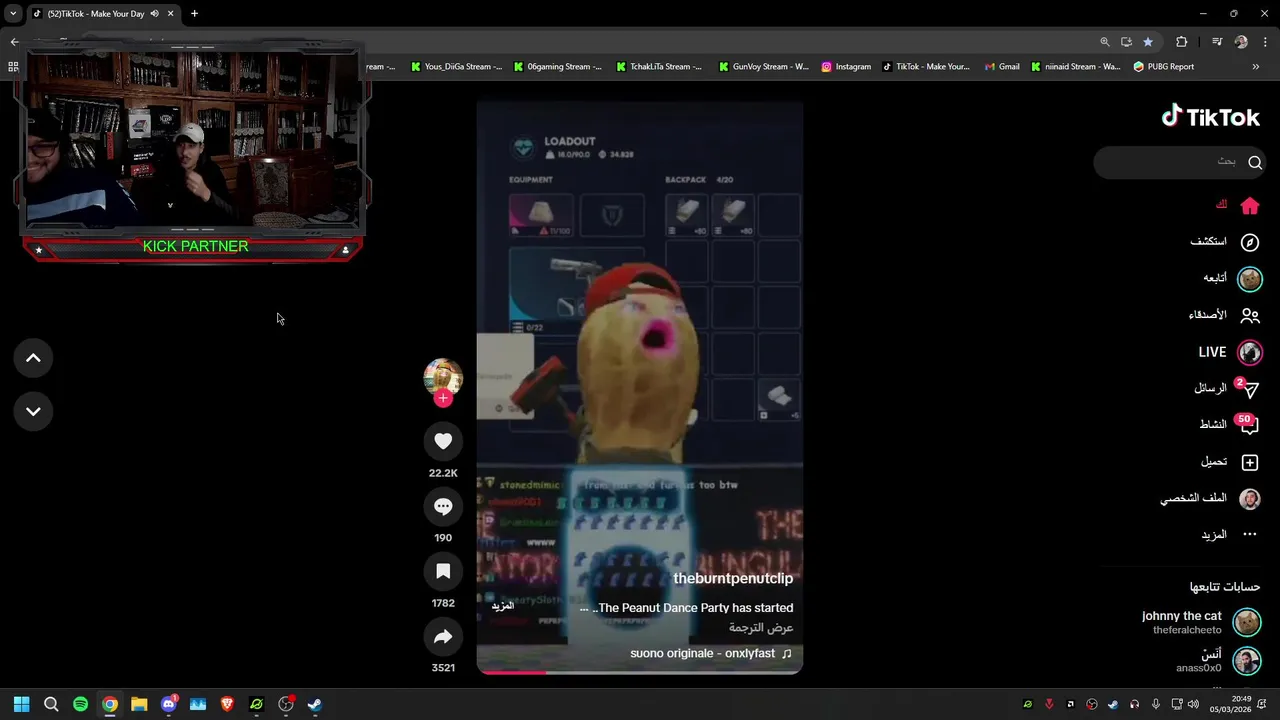Image resolution: width=1280 pixels, height=720 pixels.
Task: Go back with the browser back arrow
Action: pyautogui.click(x=14, y=42)
